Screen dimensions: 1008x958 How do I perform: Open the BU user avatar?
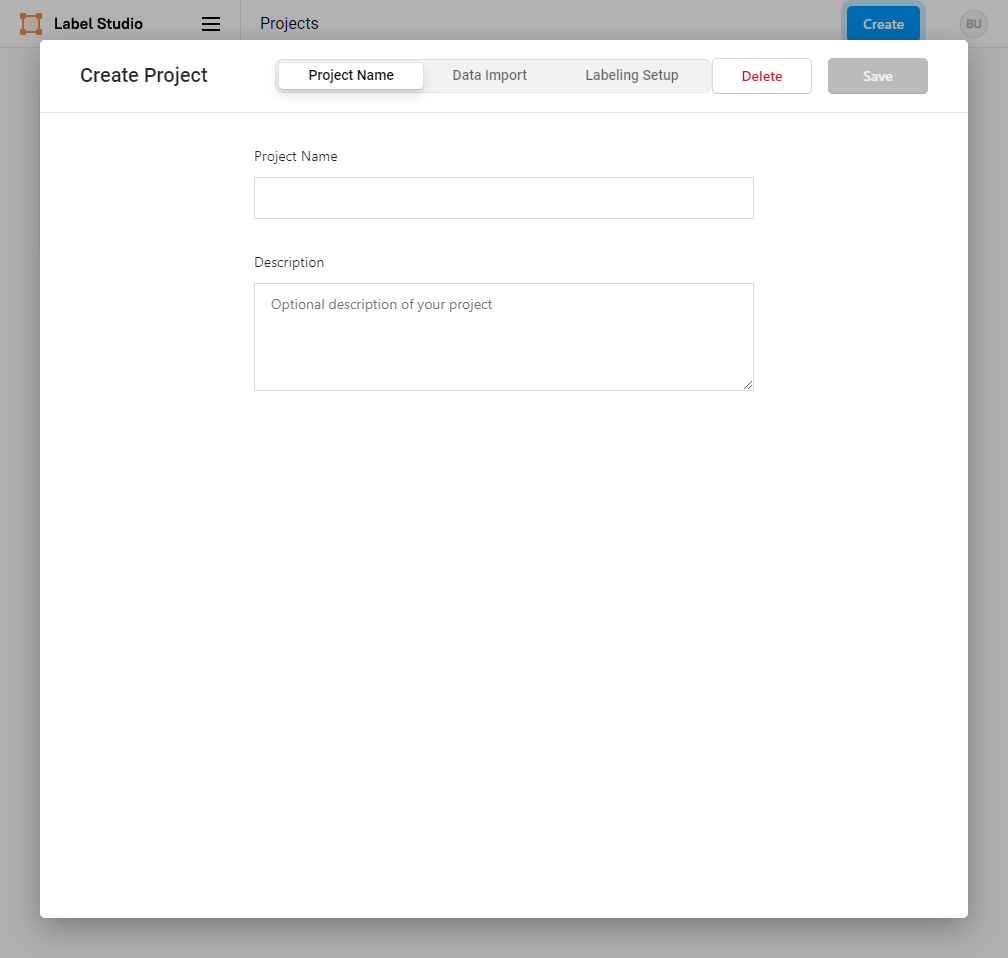[x=973, y=24]
